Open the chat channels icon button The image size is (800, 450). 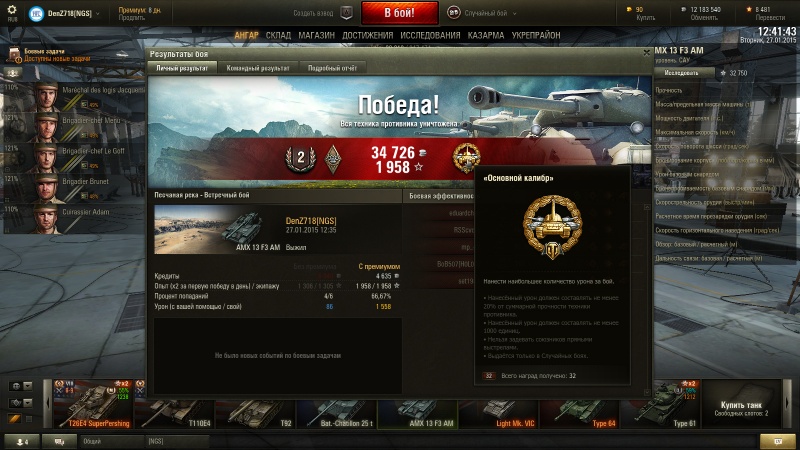(x=59, y=442)
